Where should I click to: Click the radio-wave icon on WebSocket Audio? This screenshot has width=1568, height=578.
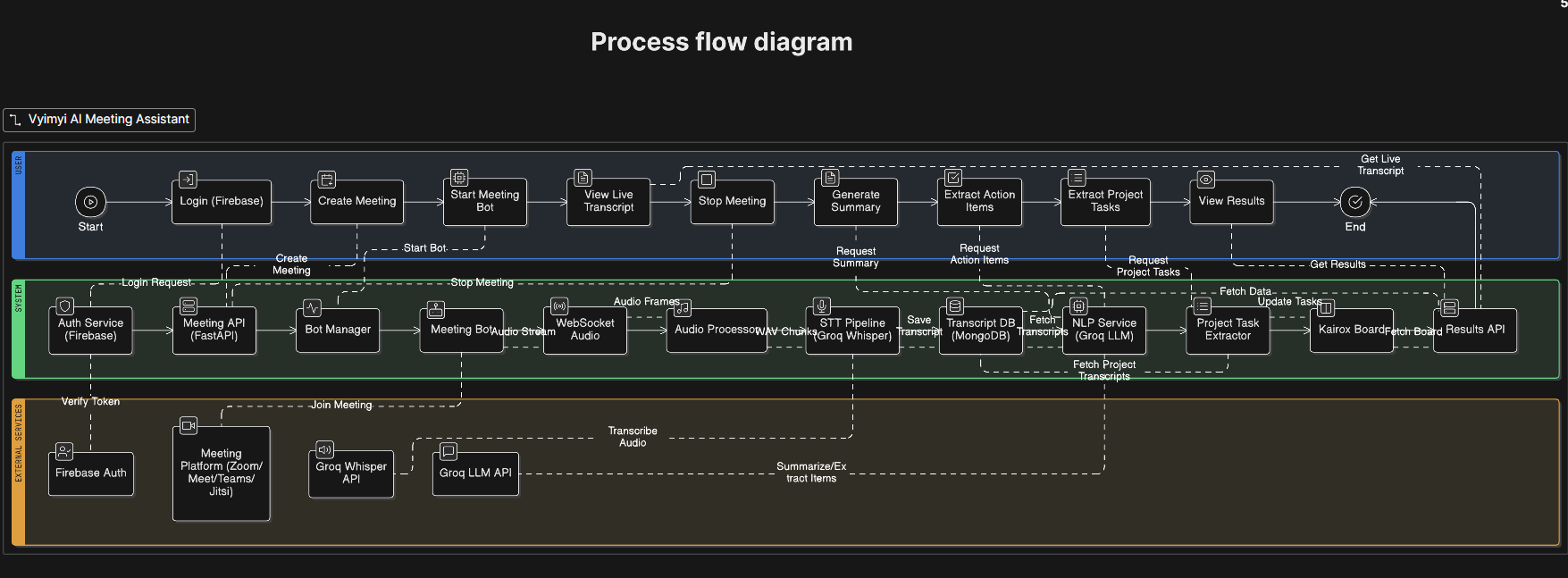click(x=559, y=306)
